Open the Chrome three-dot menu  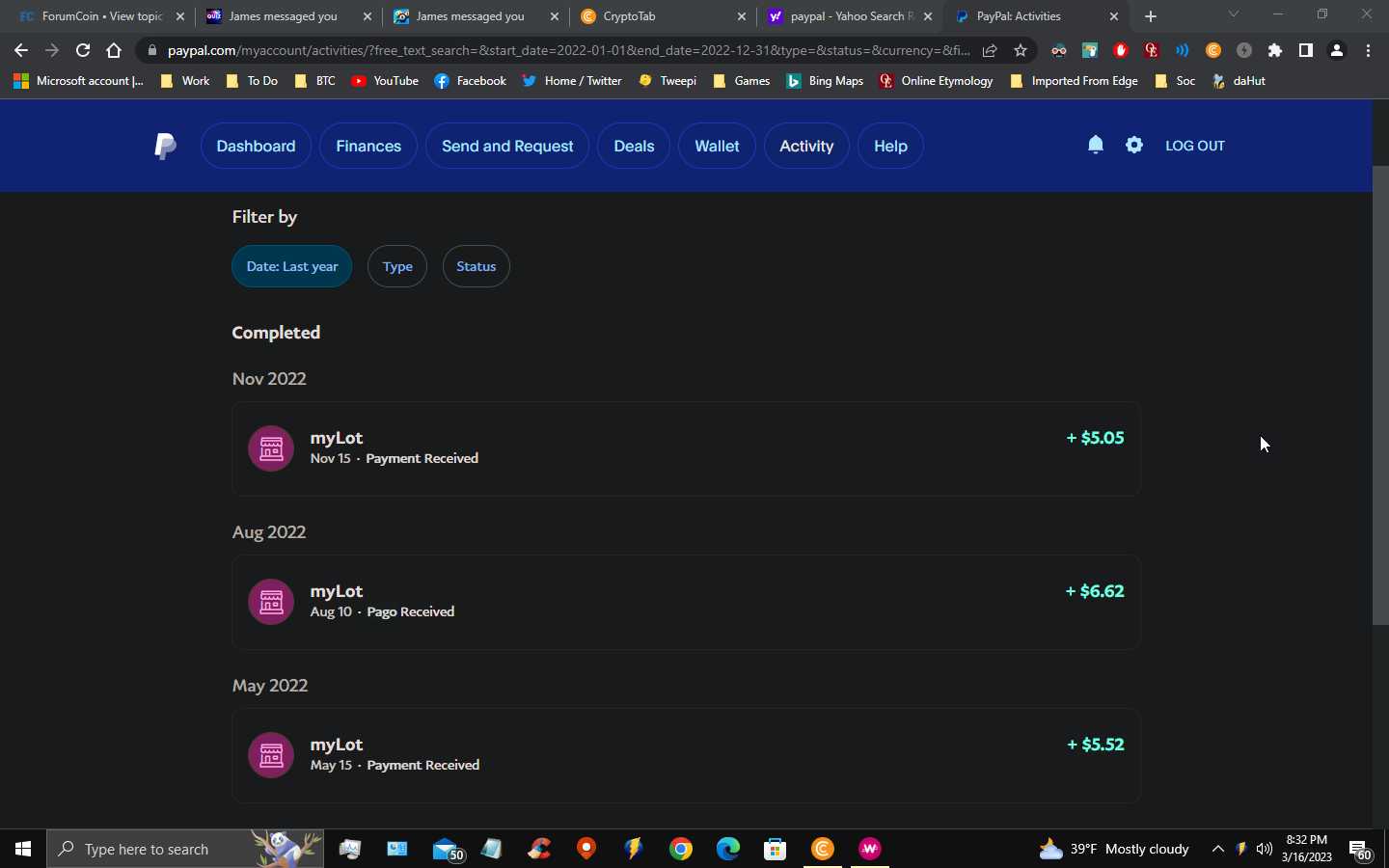[x=1368, y=50]
